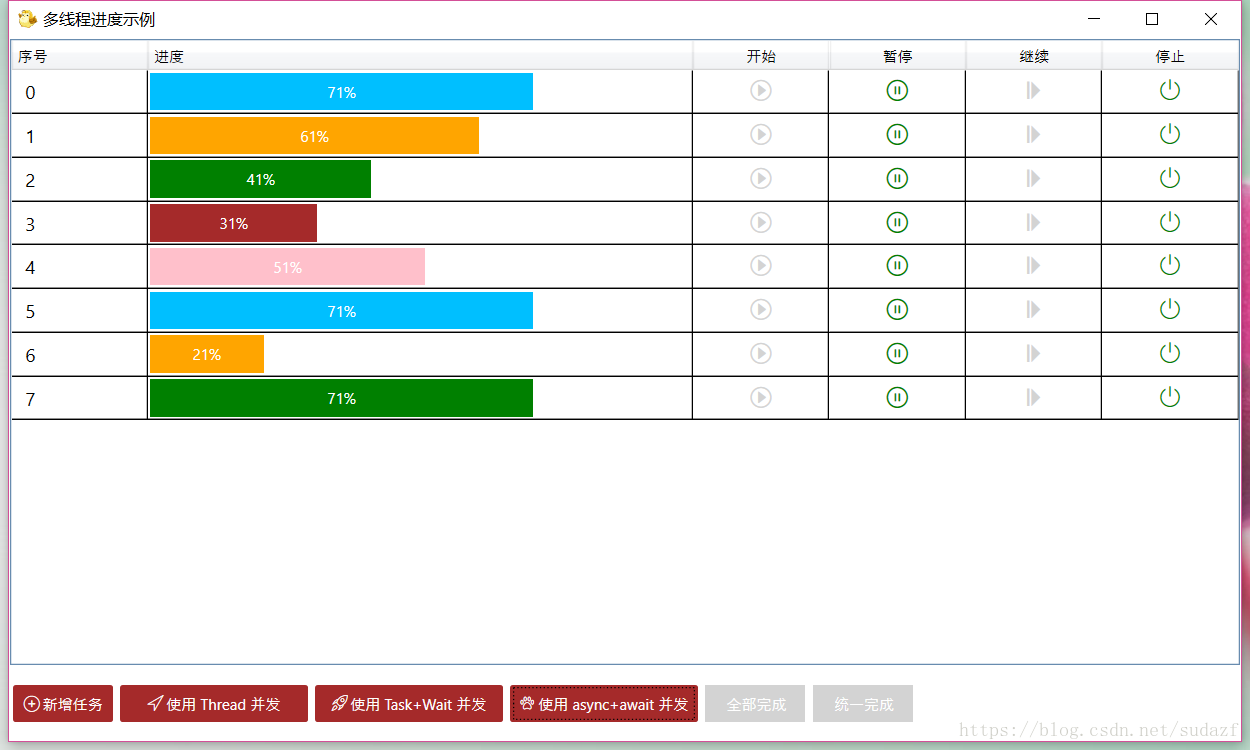This screenshot has height=750, width=1250.
Task: Click the brown 31% progress bar
Action: point(233,223)
